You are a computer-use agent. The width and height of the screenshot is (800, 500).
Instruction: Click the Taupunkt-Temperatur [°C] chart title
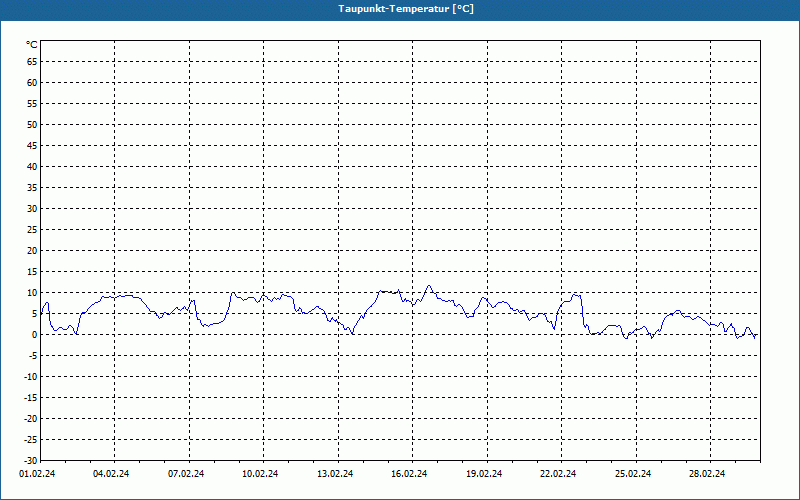coord(406,9)
